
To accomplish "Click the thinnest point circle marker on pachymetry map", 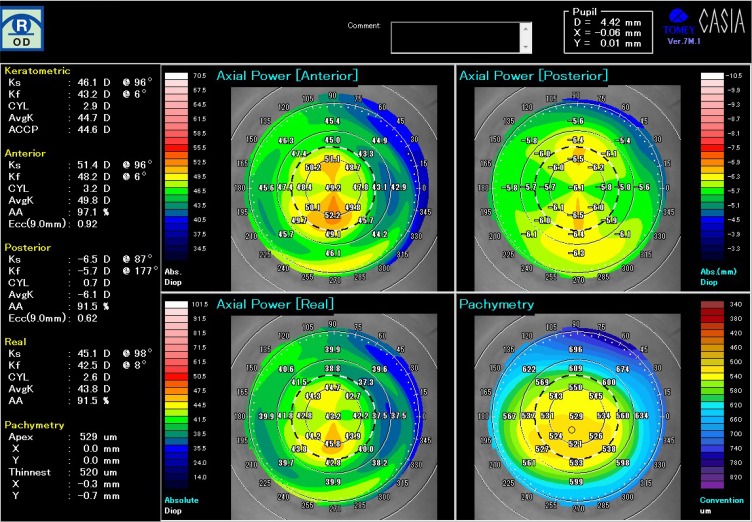I will 571,430.
